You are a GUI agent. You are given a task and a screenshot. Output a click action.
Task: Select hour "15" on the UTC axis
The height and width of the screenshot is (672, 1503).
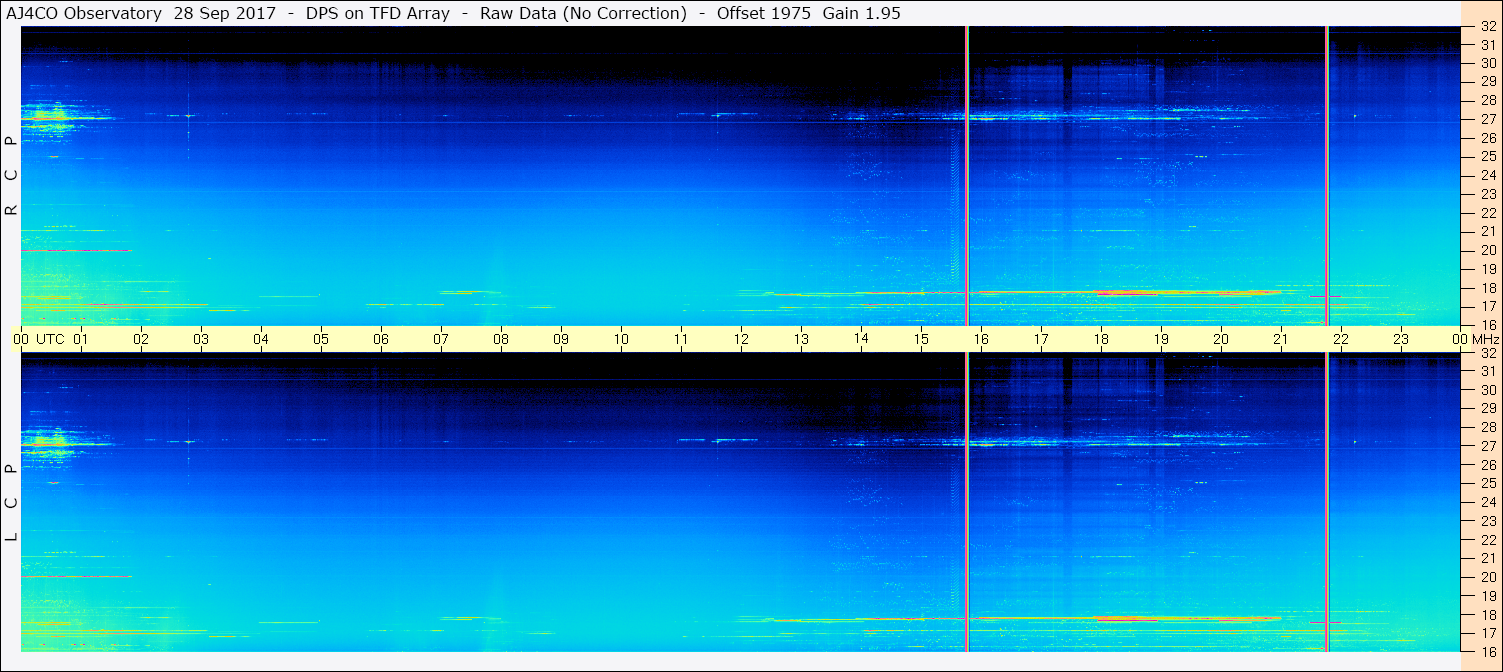(921, 339)
